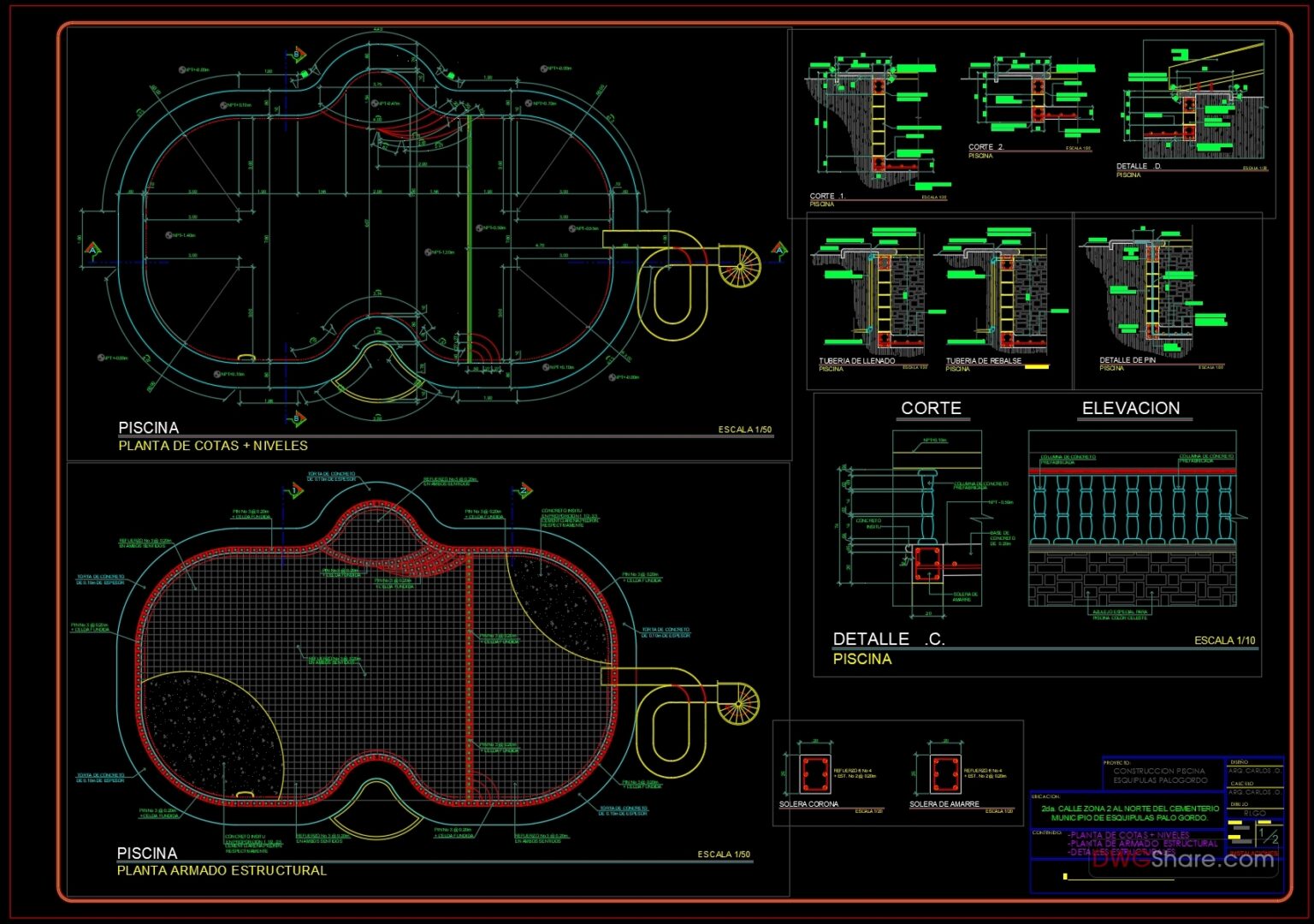1314x924 pixels.
Task: Click the SOLERA DE AMARRE reinforcement section symbol
Action: 945,774
